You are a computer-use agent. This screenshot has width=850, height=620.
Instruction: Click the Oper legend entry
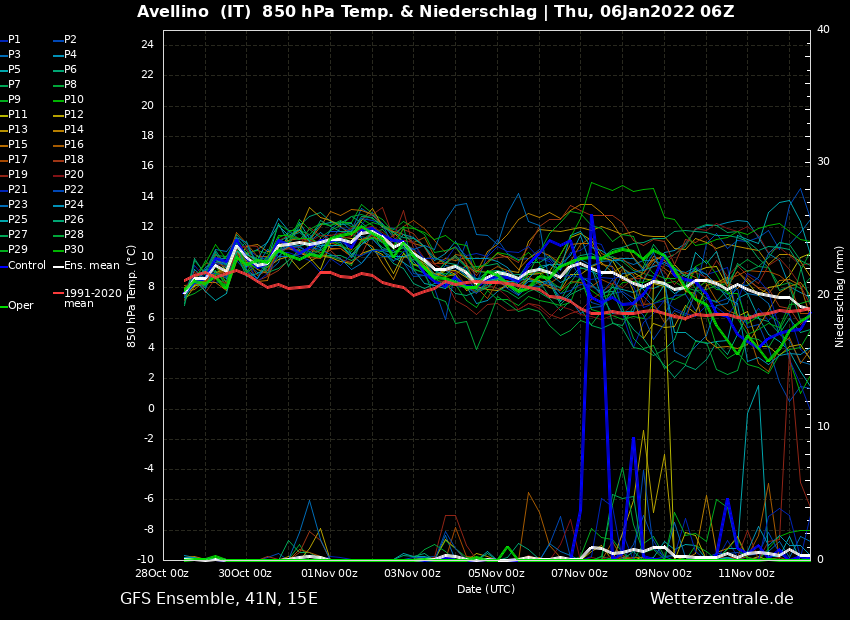pos(21,306)
